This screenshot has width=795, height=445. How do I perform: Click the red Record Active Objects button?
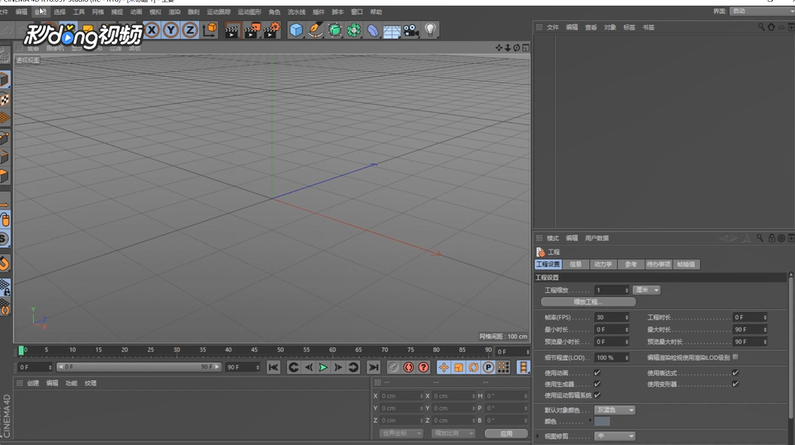pos(408,367)
